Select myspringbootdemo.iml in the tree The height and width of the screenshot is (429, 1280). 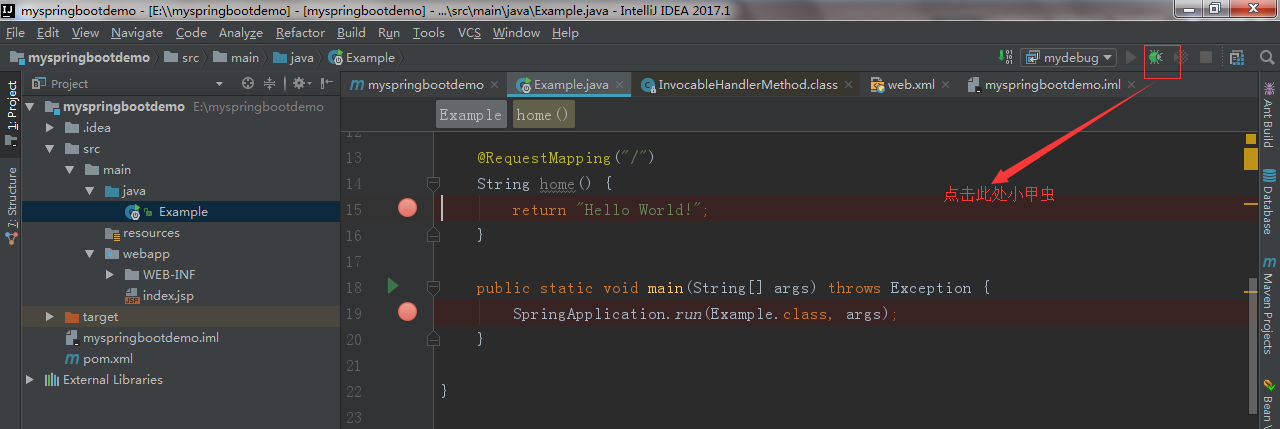[x=150, y=338]
